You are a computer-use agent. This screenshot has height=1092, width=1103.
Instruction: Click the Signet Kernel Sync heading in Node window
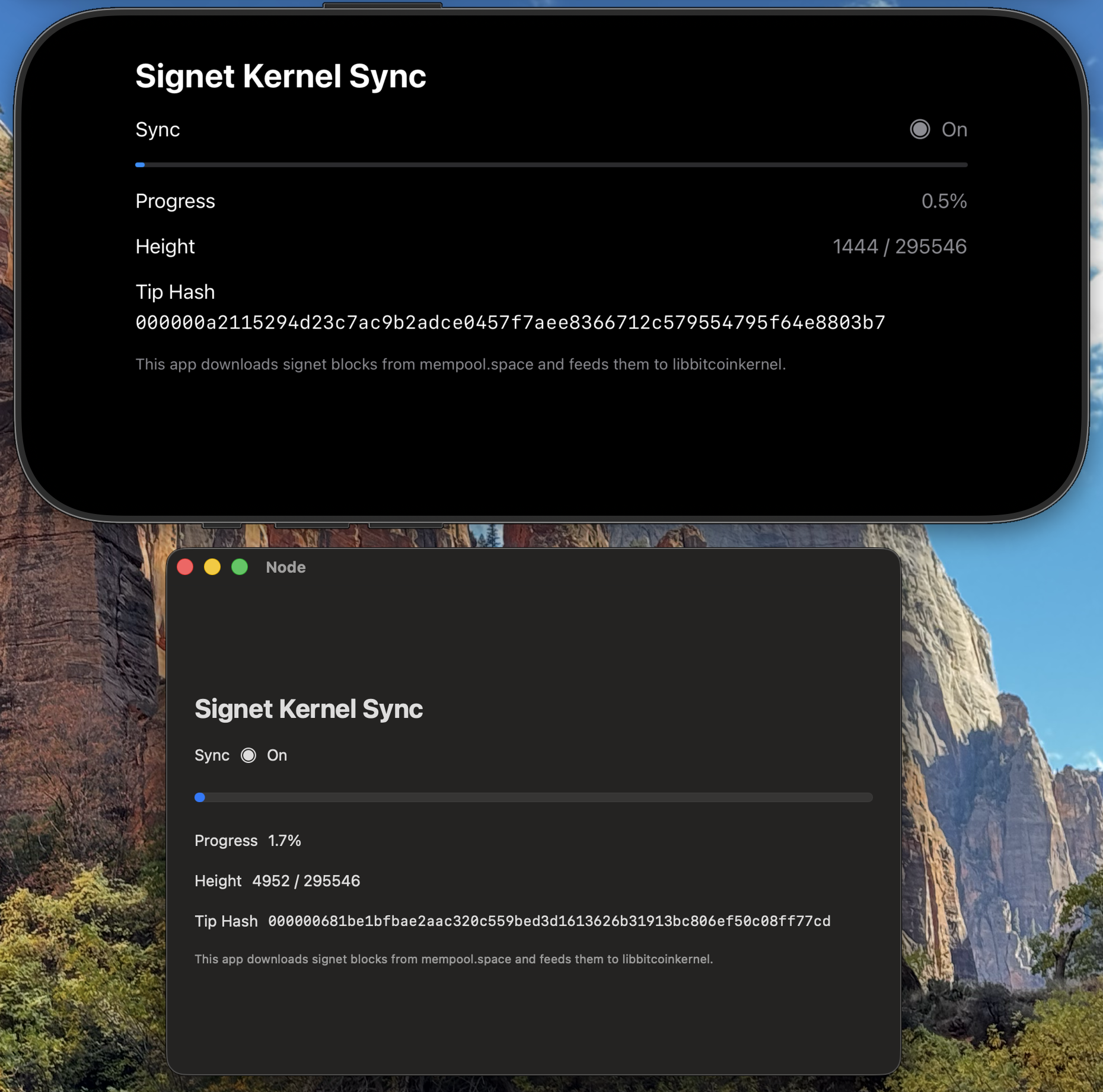pyautogui.click(x=309, y=709)
